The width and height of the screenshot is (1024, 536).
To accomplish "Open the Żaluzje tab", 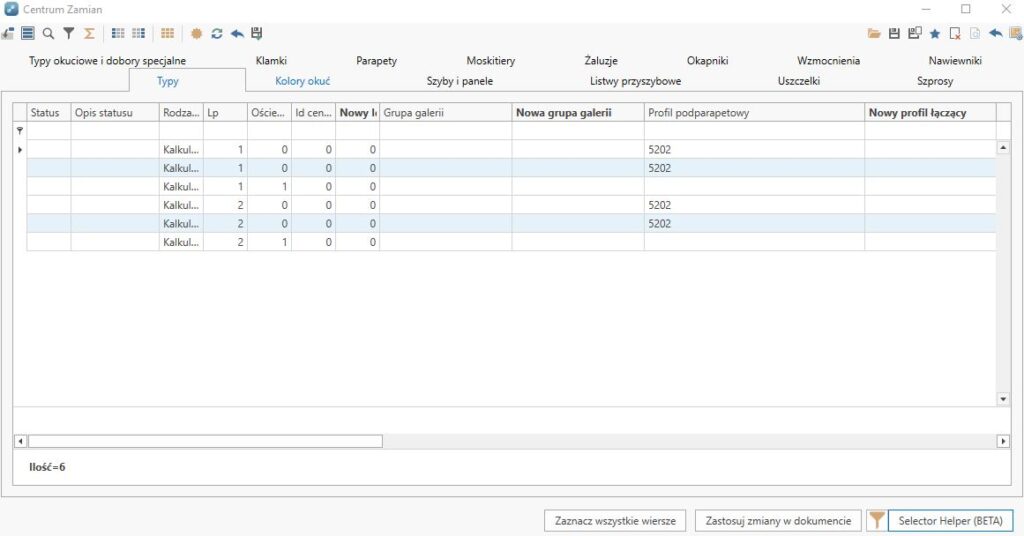I will pyautogui.click(x=601, y=61).
